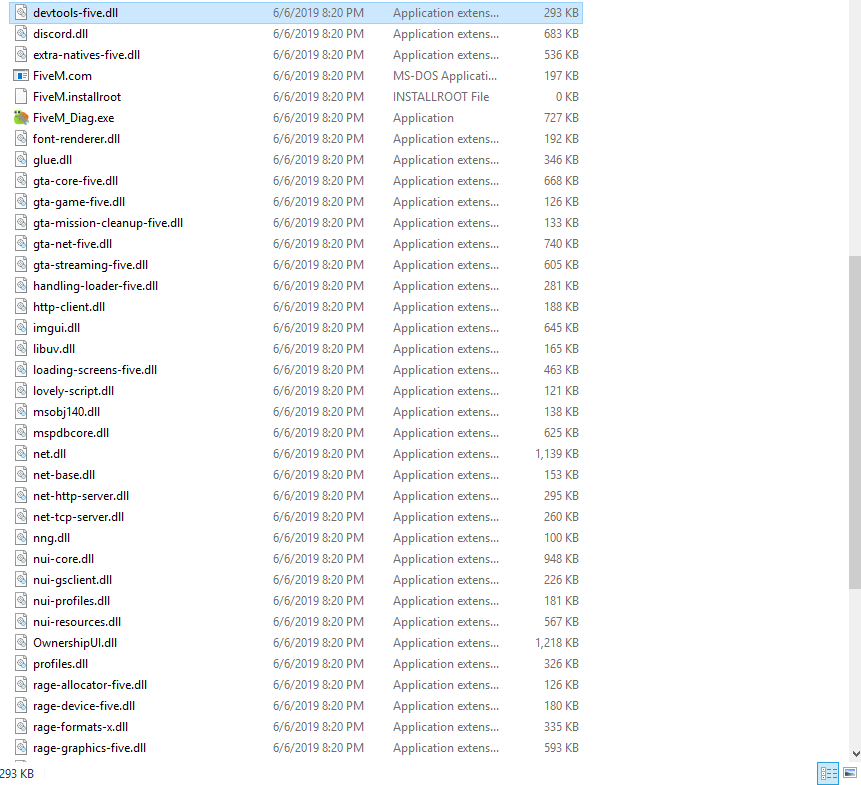Click the date modified cell for glue.dll
The image size is (861, 785).
pos(318,160)
